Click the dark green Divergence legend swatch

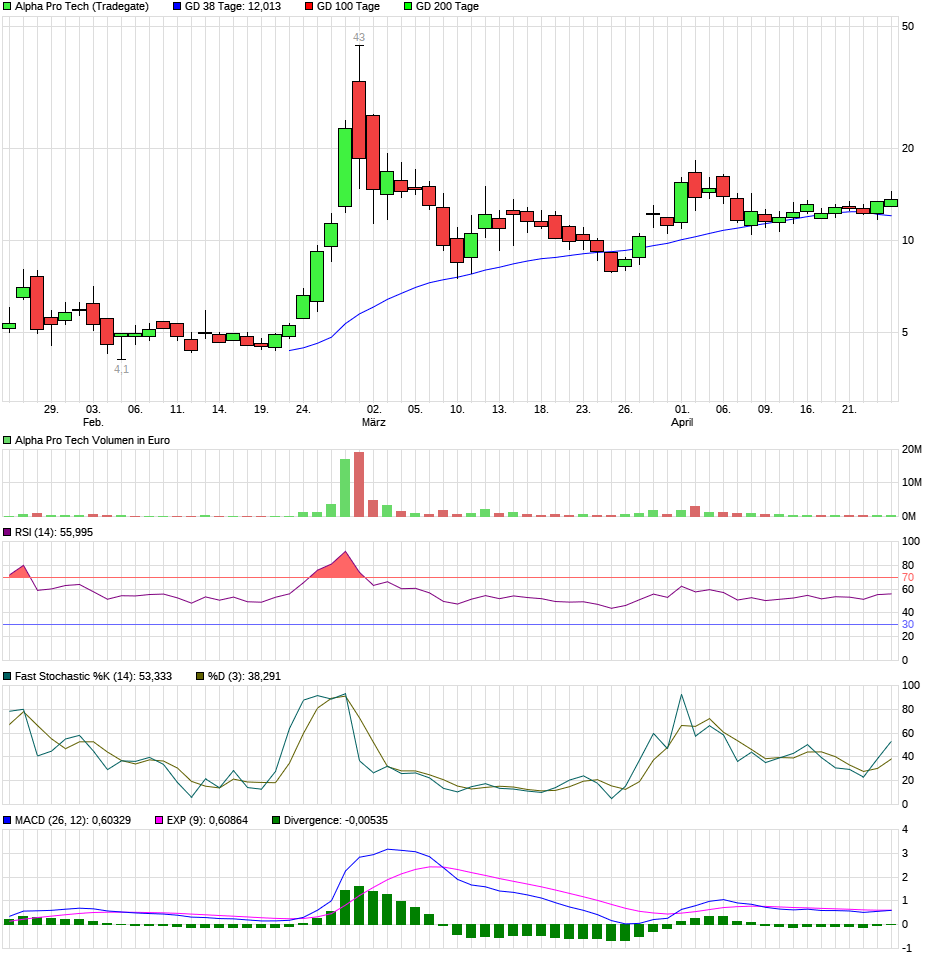coord(276,821)
